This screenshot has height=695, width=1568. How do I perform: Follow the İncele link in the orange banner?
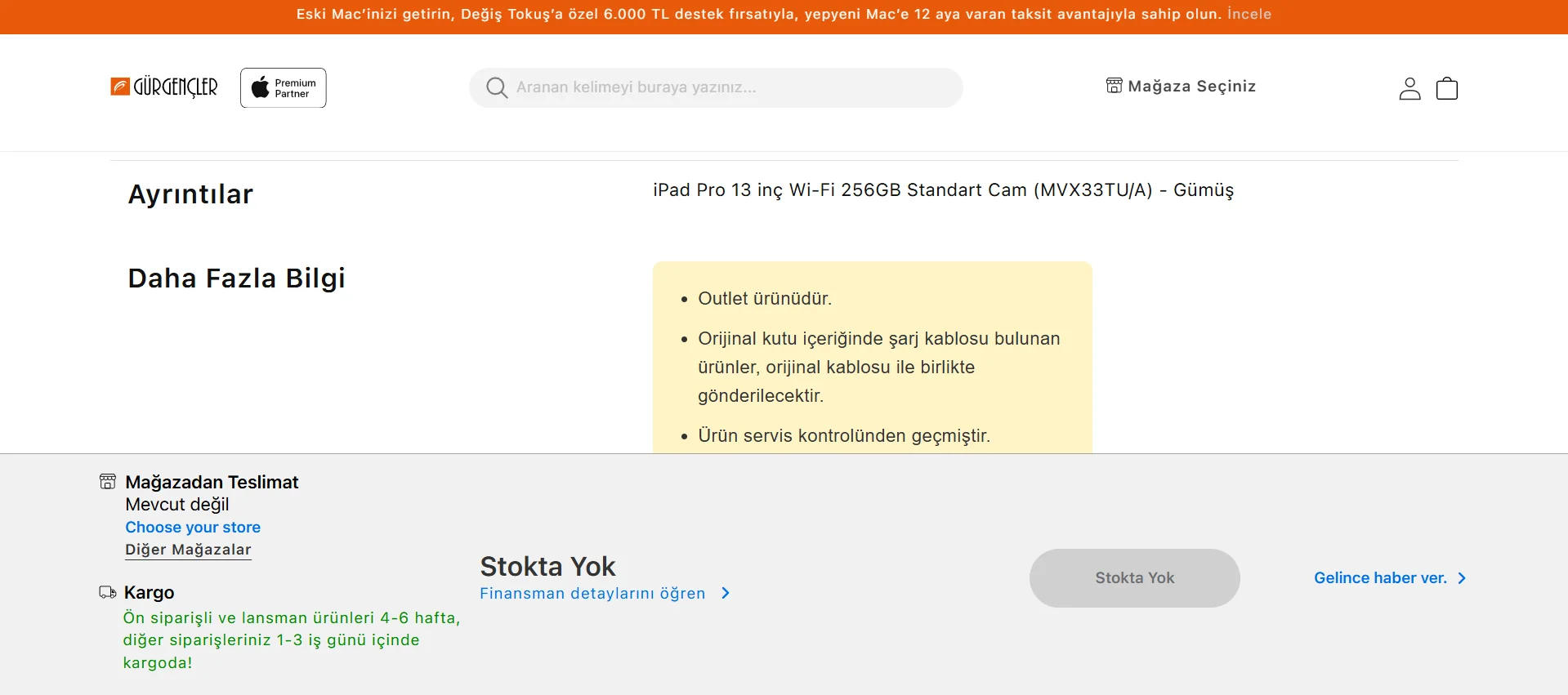(x=1249, y=14)
